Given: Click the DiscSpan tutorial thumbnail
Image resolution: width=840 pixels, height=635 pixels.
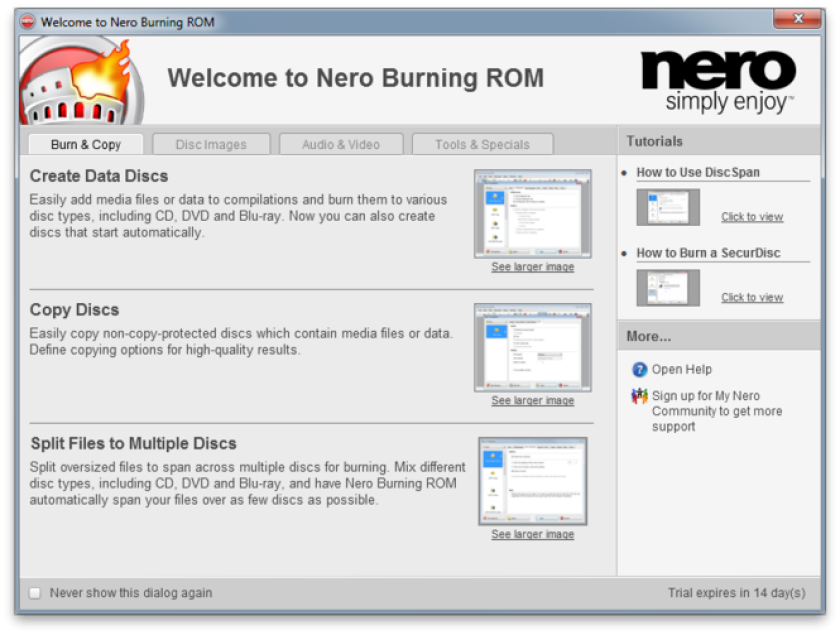Looking at the screenshot, I should [x=668, y=207].
